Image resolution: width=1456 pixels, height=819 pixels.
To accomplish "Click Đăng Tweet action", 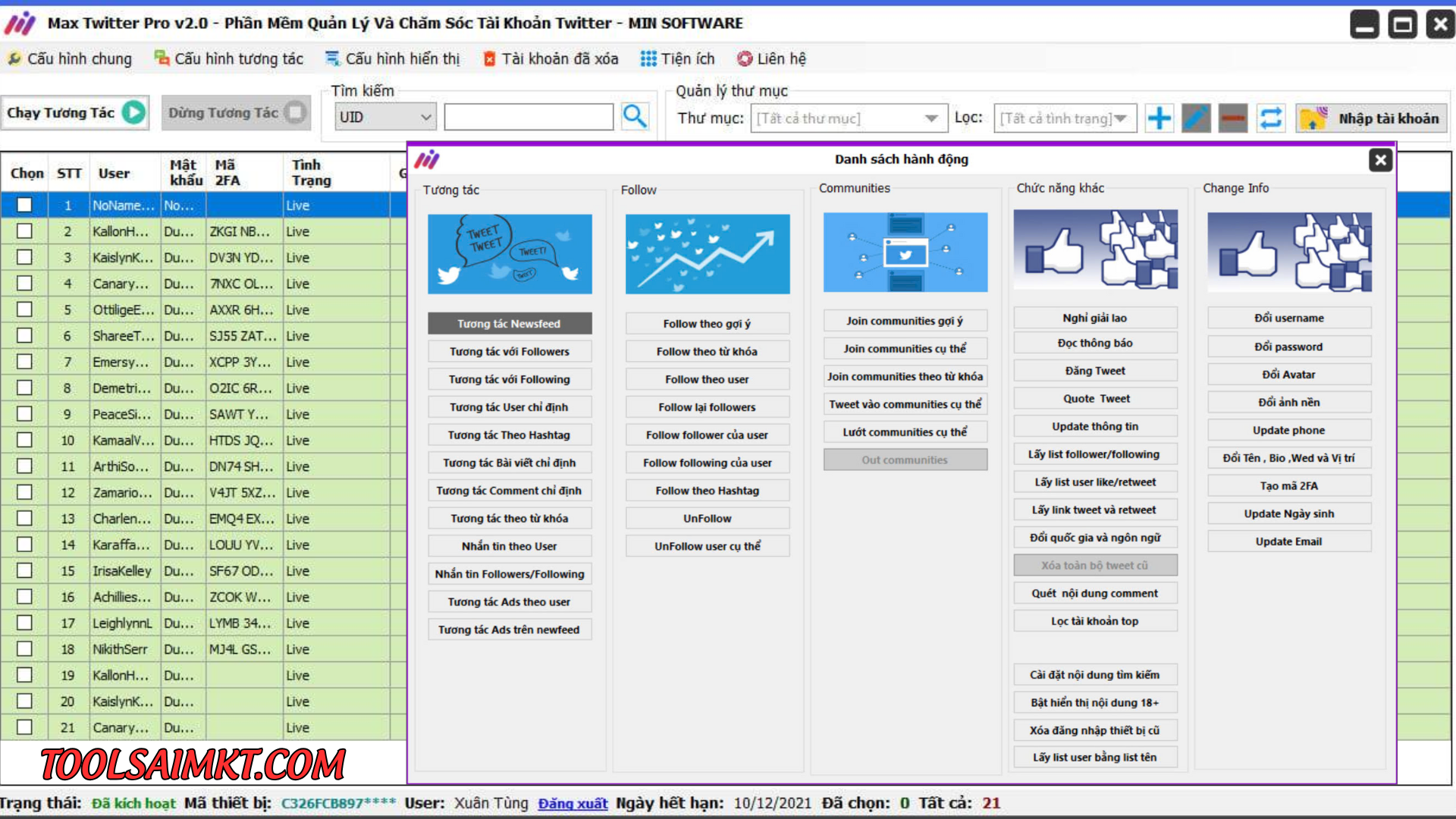I will tap(1096, 371).
